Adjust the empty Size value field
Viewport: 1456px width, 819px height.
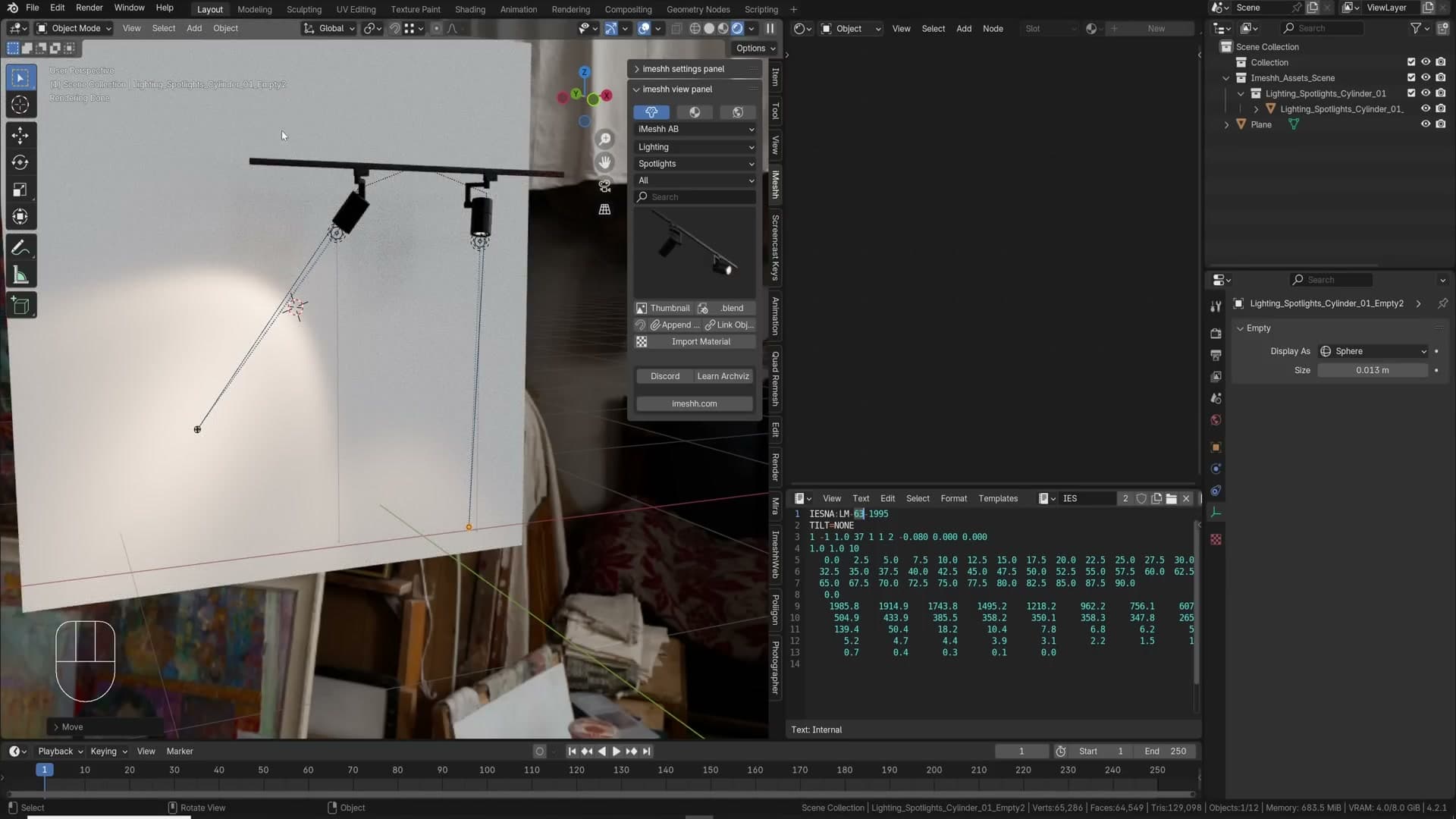[1373, 370]
